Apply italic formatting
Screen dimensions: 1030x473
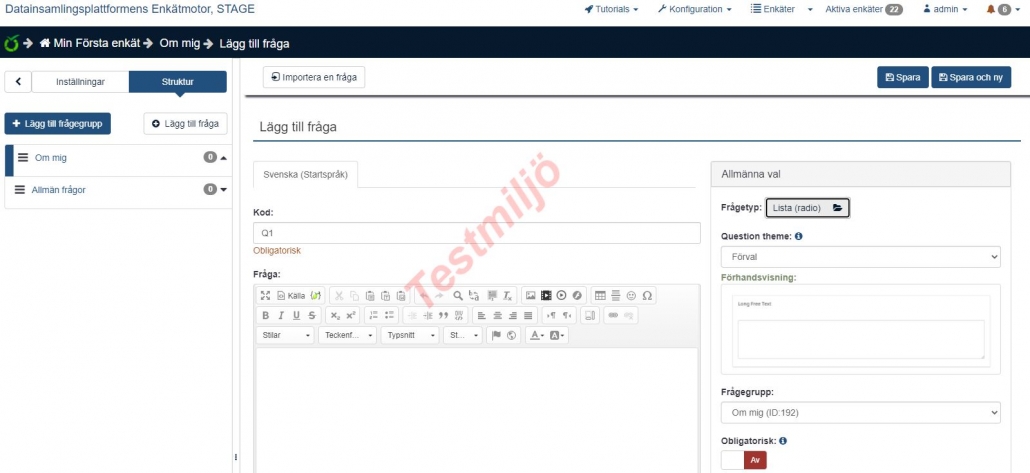point(281,315)
